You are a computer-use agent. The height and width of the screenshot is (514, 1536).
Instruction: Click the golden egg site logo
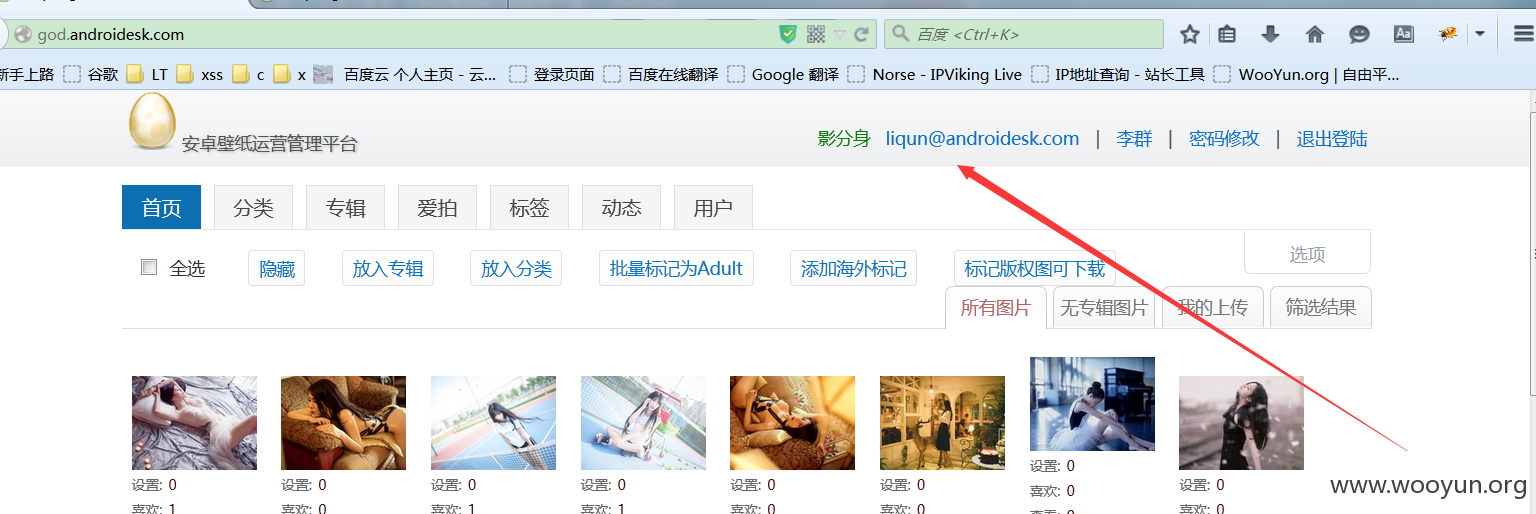tap(152, 121)
